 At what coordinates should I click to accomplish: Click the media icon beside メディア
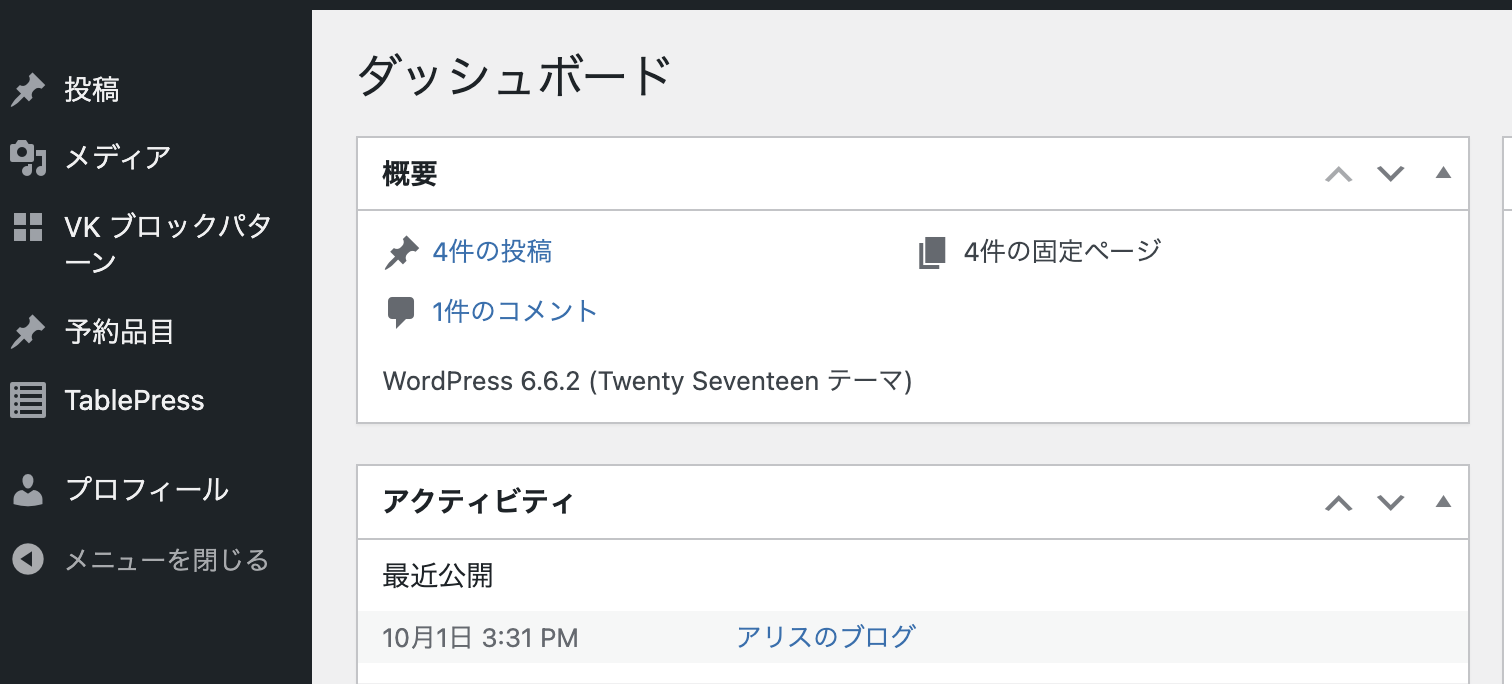coord(28,158)
